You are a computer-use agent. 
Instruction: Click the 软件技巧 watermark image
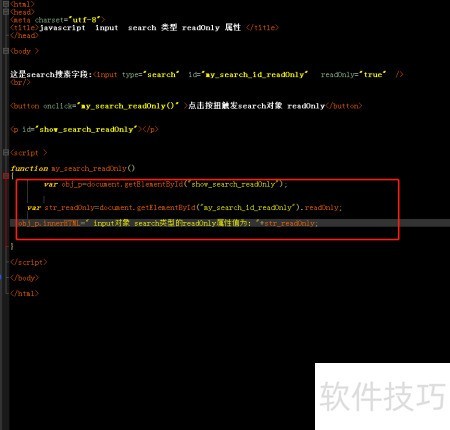(382, 396)
